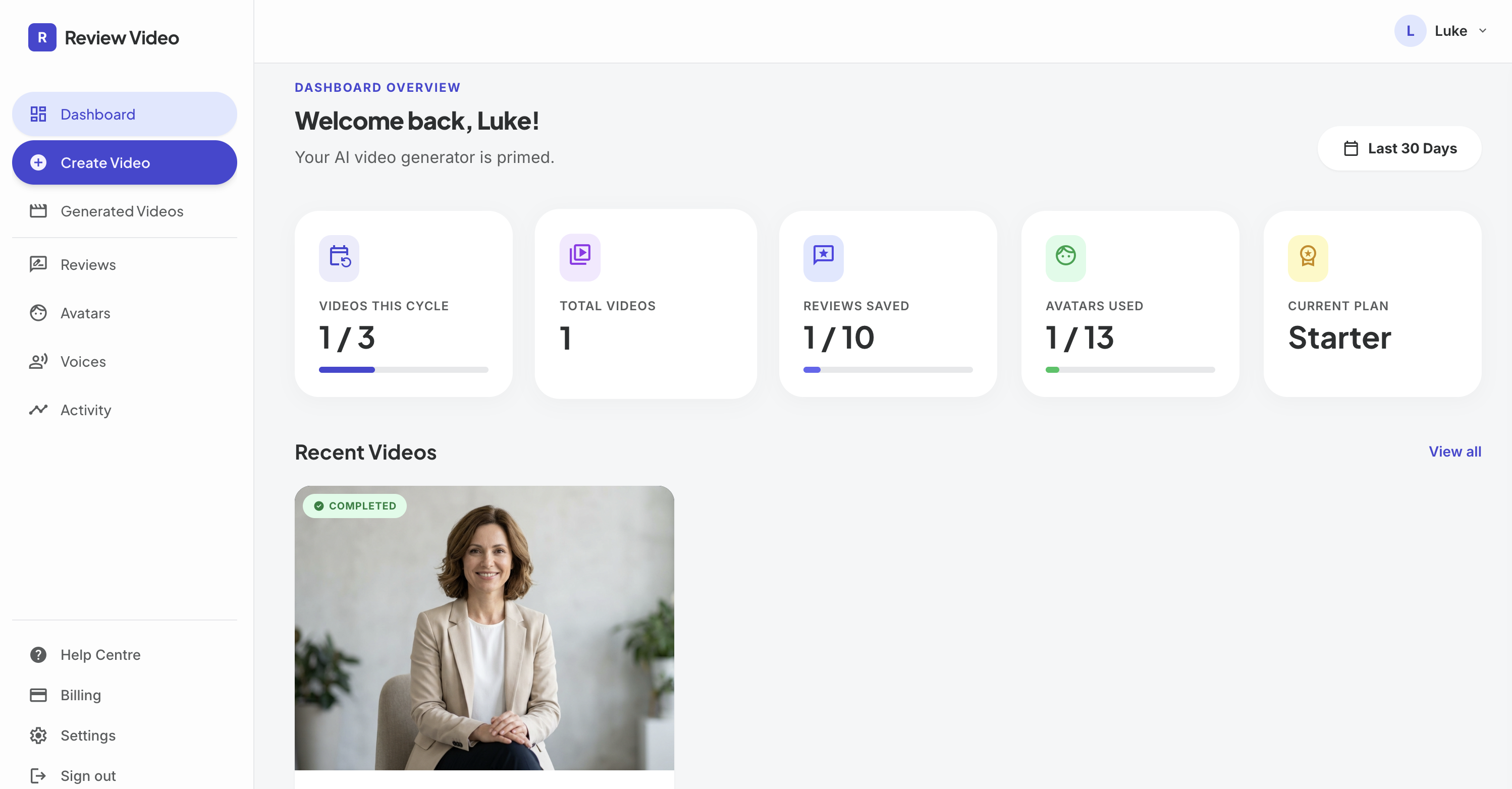Click the 'DASHBOARD OVERVIEW' label

pos(377,87)
